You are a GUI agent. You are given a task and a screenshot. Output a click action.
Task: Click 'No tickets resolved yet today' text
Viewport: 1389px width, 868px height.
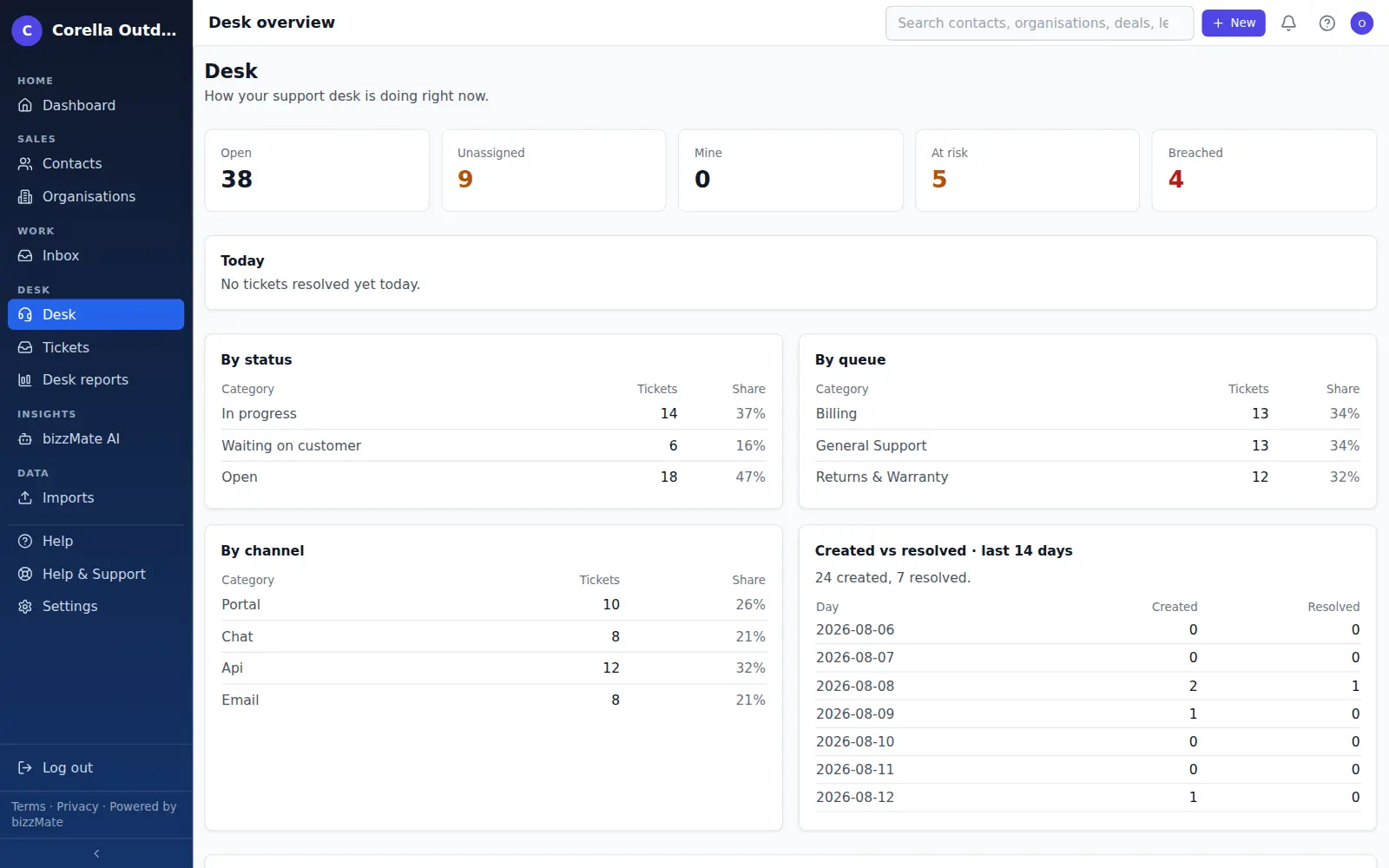[320, 284]
